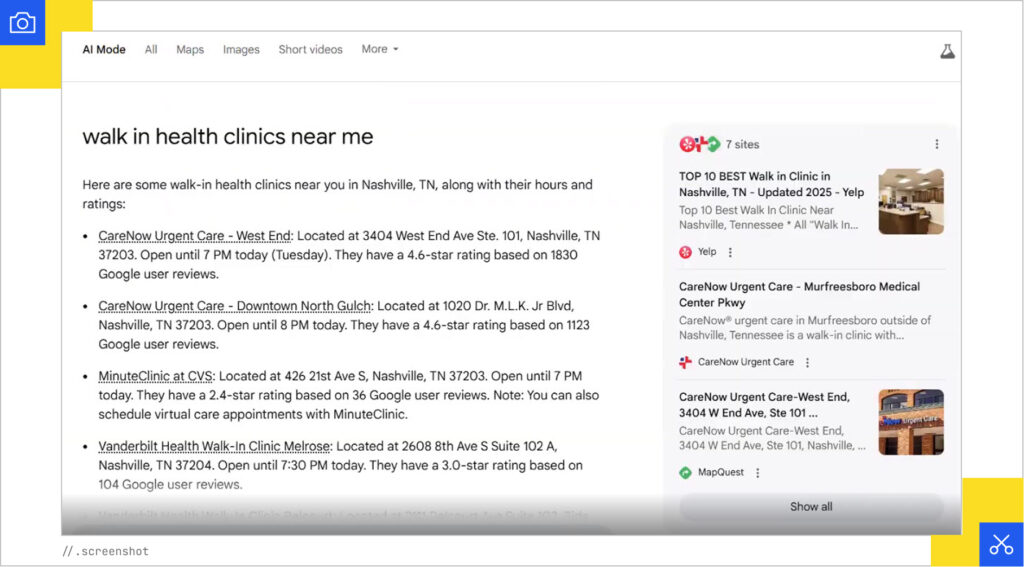Click the Yelp result clinic interior thumbnail
This screenshot has width=1024, height=567.
[x=911, y=201]
